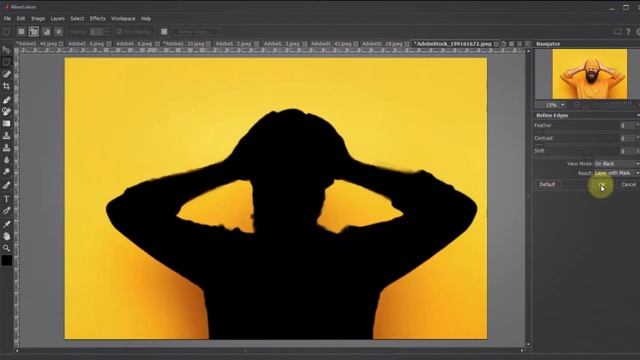Select the rectangular Selection tool
Viewport: 640px width, 360px height.
pos(6,62)
